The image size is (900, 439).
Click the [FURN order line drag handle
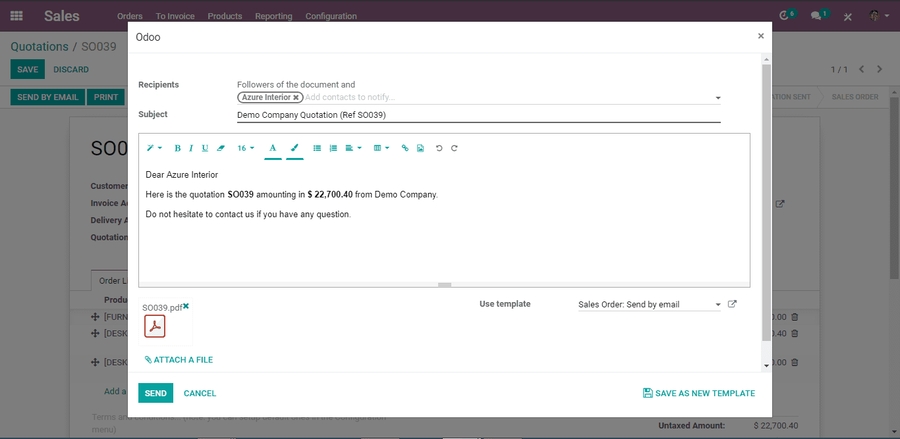point(95,317)
